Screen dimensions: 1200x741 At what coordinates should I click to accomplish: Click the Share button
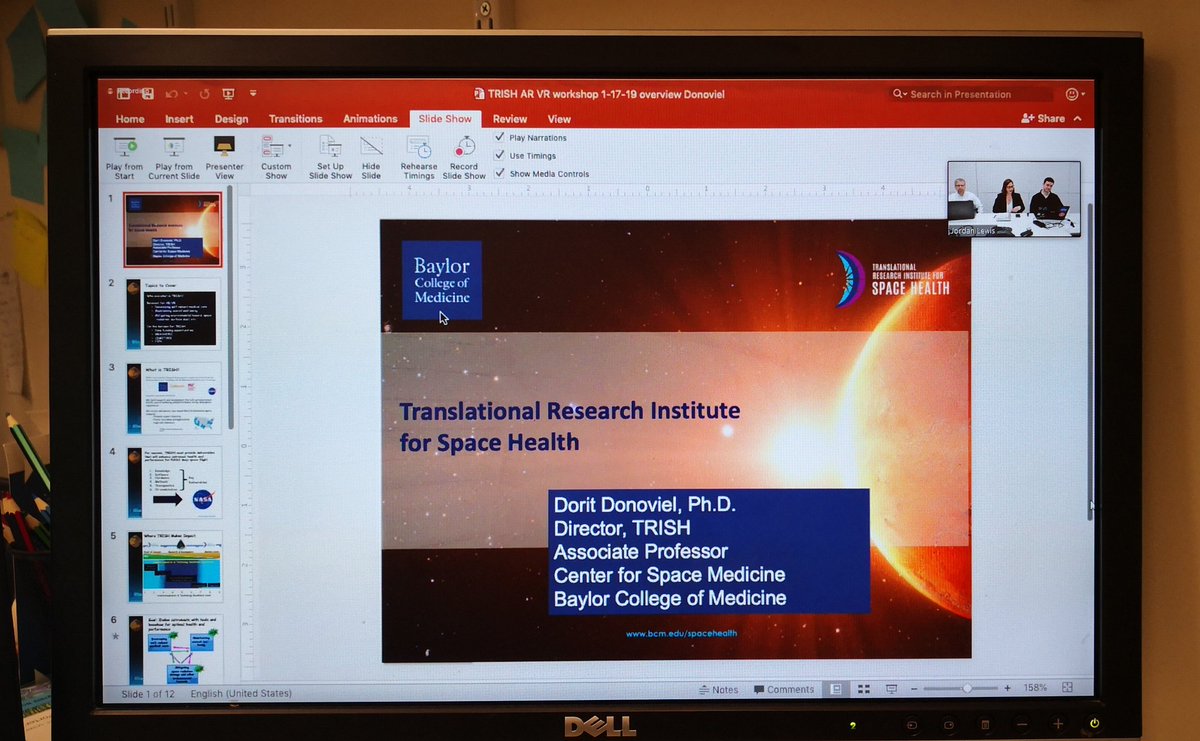pos(1043,118)
